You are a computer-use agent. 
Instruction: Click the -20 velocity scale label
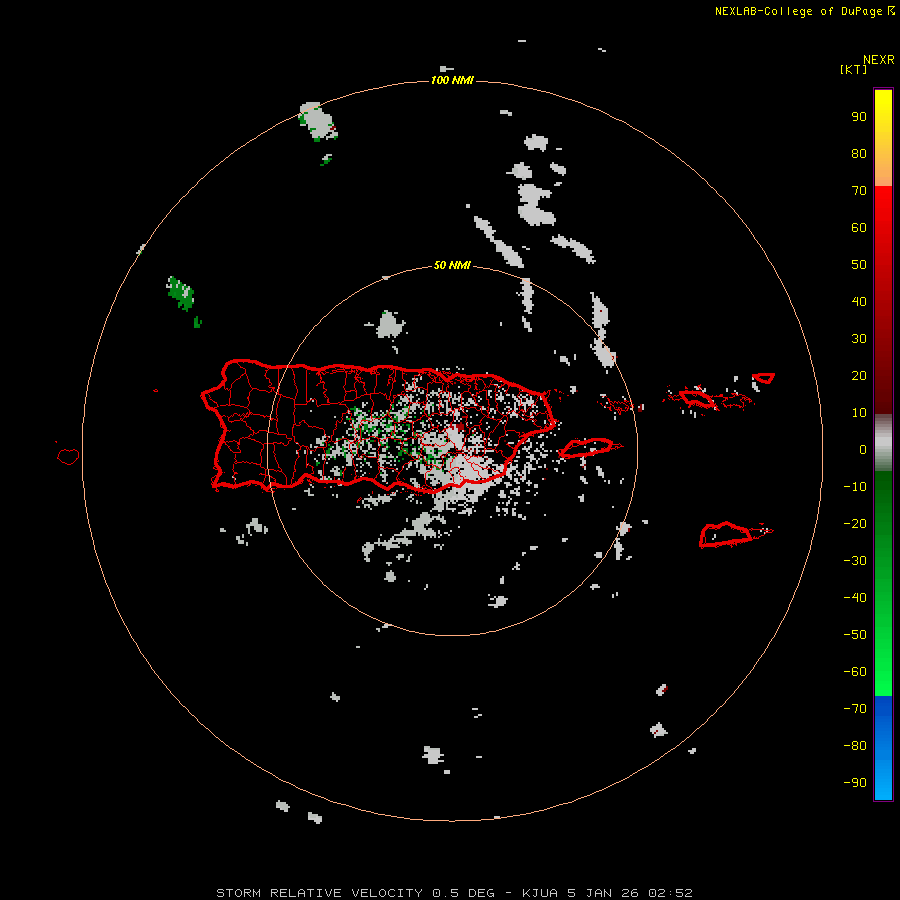click(x=855, y=524)
